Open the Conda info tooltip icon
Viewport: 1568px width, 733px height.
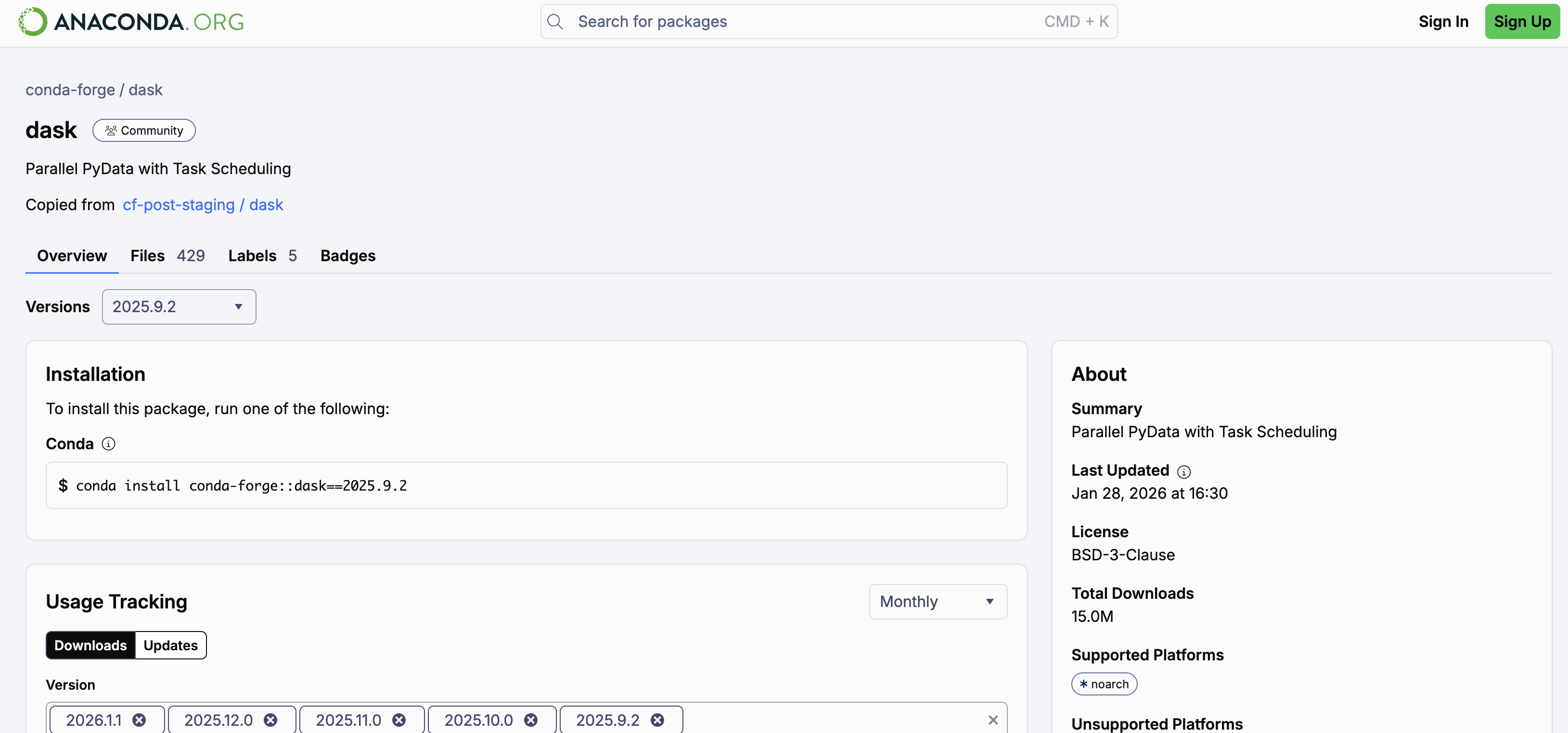(x=108, y=444)
